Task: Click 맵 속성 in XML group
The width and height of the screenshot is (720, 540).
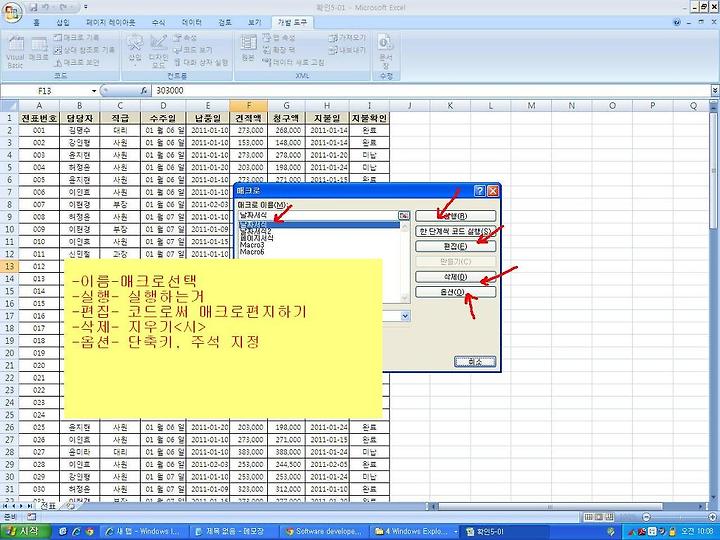Action: click(278, 38)
